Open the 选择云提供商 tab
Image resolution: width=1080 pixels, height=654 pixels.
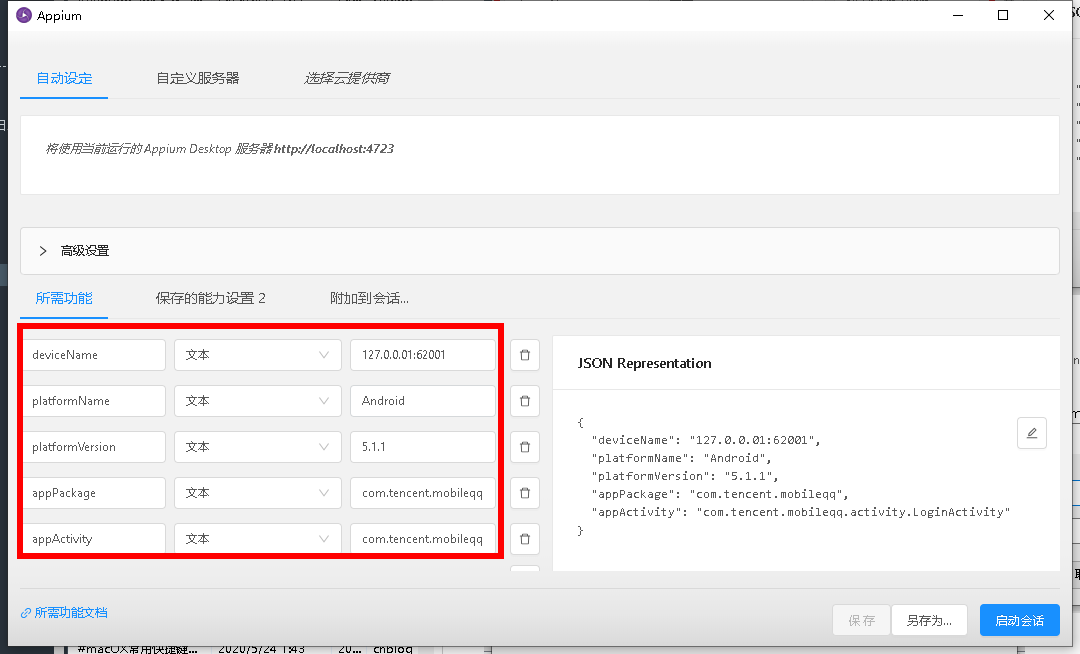click(346, 78)
